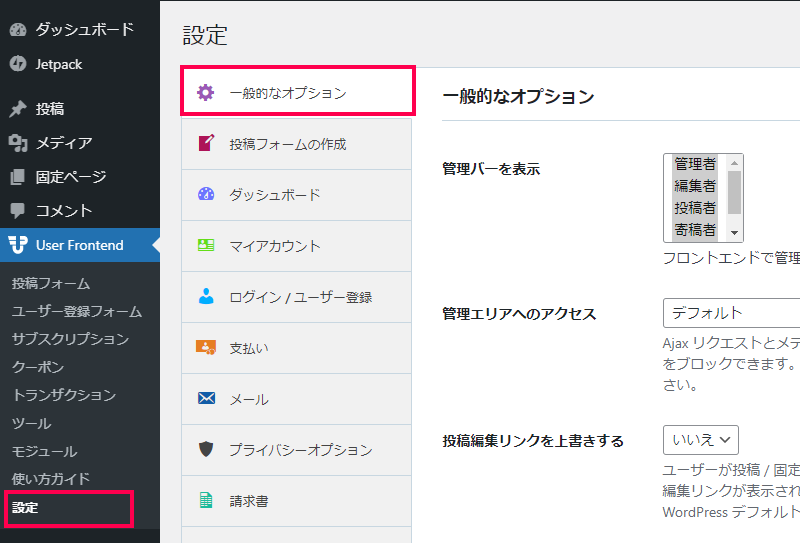Switch to メール settings tab

click(x=296, y=399)
